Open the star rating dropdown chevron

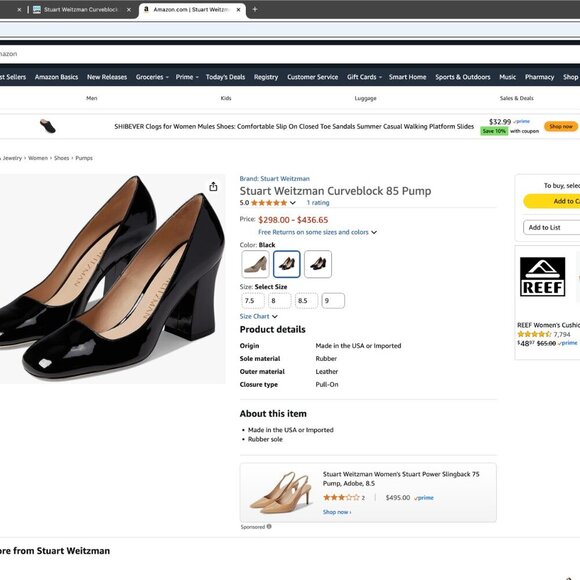[293, 203]
